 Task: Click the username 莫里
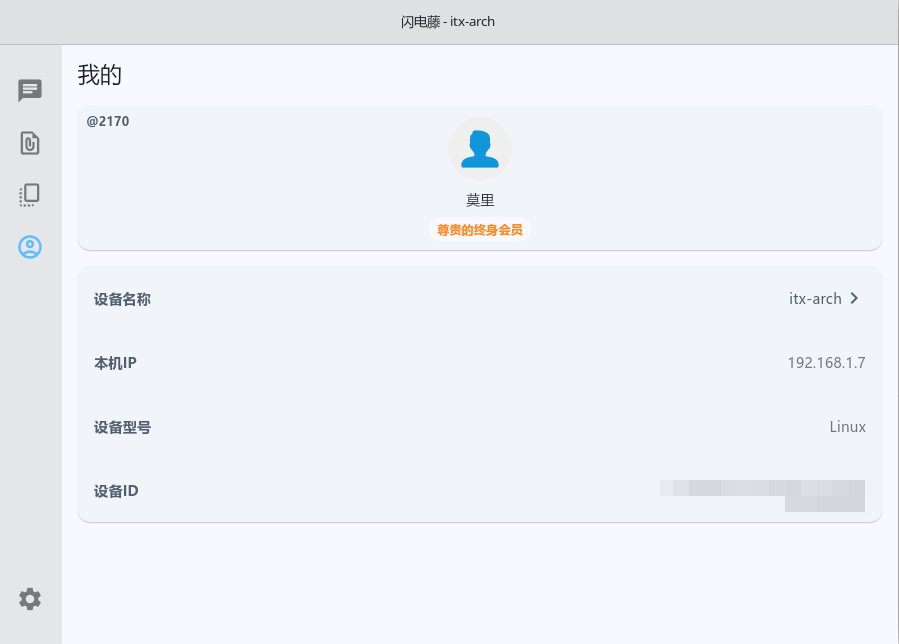480,200
